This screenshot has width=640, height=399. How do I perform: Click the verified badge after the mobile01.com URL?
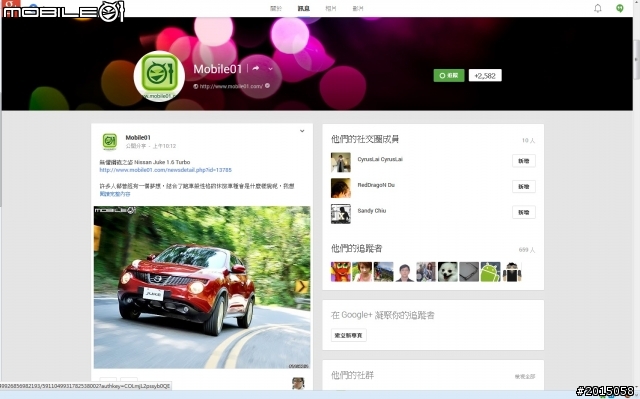click(267, 86)
